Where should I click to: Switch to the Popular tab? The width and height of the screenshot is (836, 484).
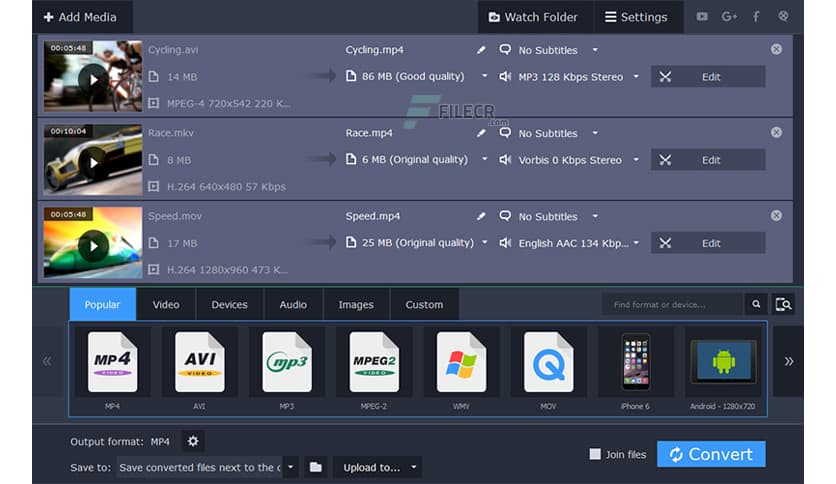102,304
